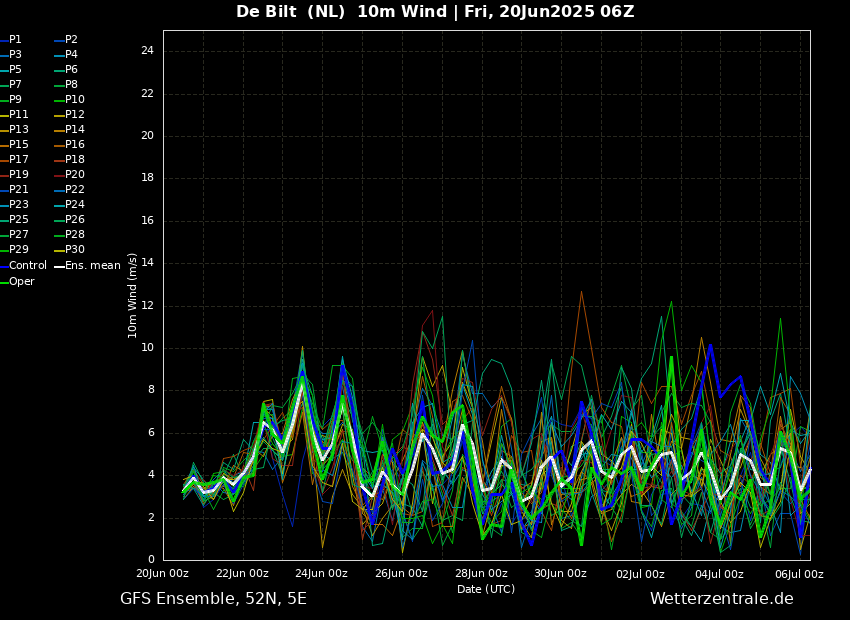Click the 10m Wind (m/s) axis label

point(133,295)
